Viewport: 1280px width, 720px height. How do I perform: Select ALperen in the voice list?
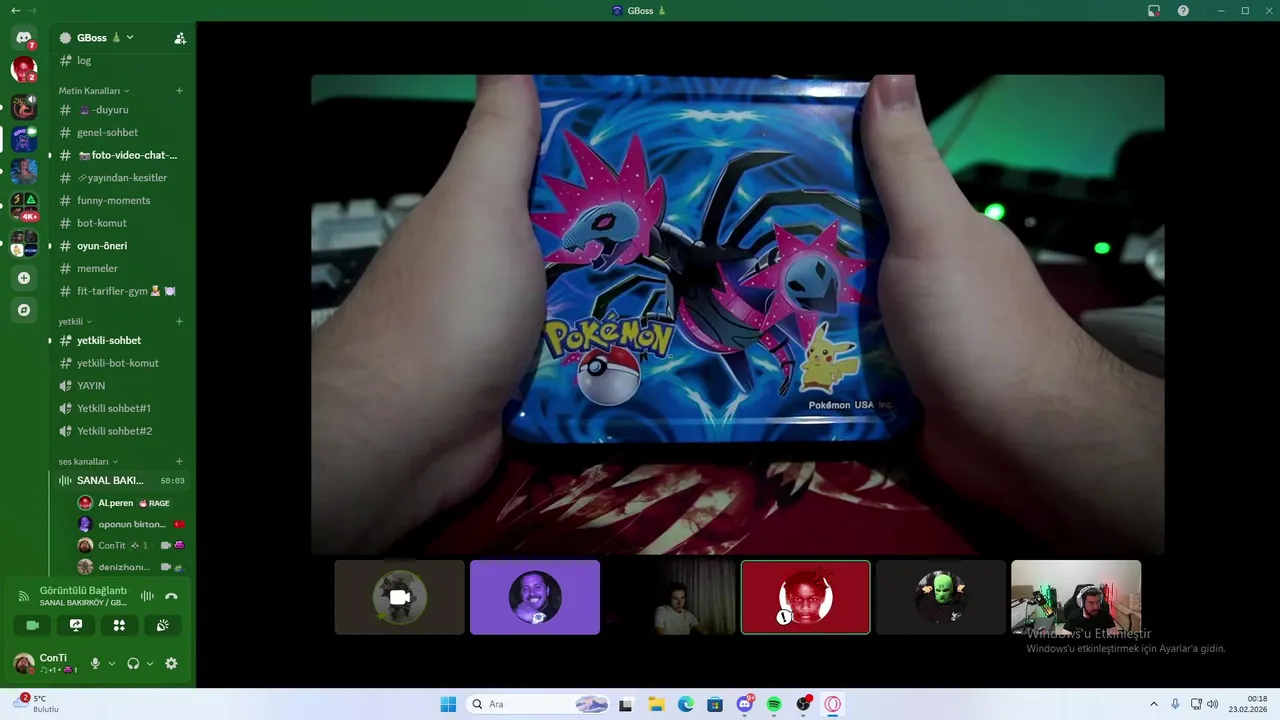(130, 503)
